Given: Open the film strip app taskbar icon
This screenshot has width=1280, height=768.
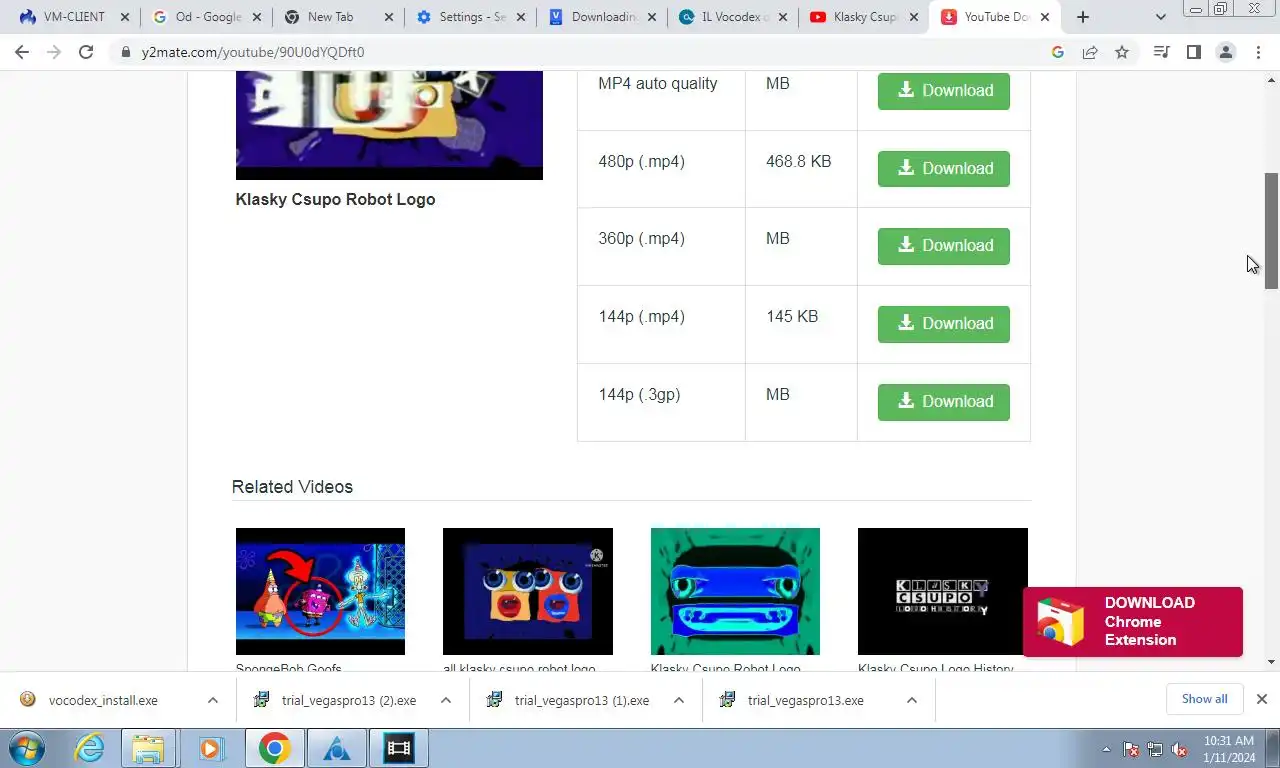Looking at the screenshot, I should click(399, 748).
